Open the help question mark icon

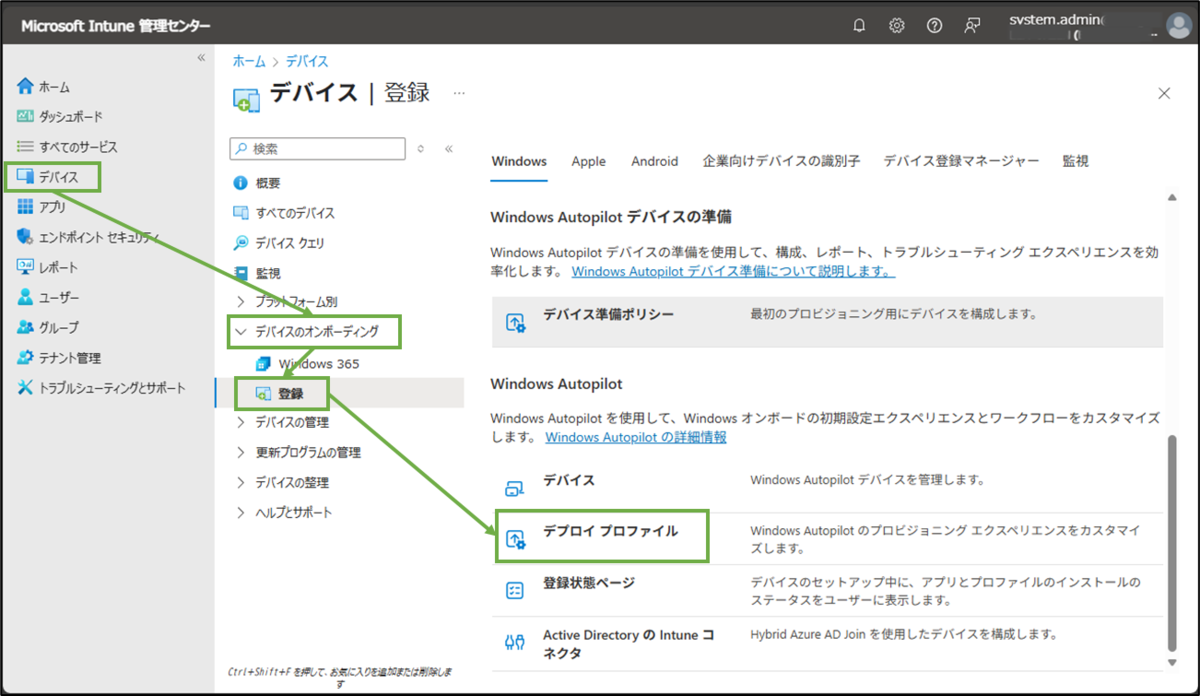(934, 26)
